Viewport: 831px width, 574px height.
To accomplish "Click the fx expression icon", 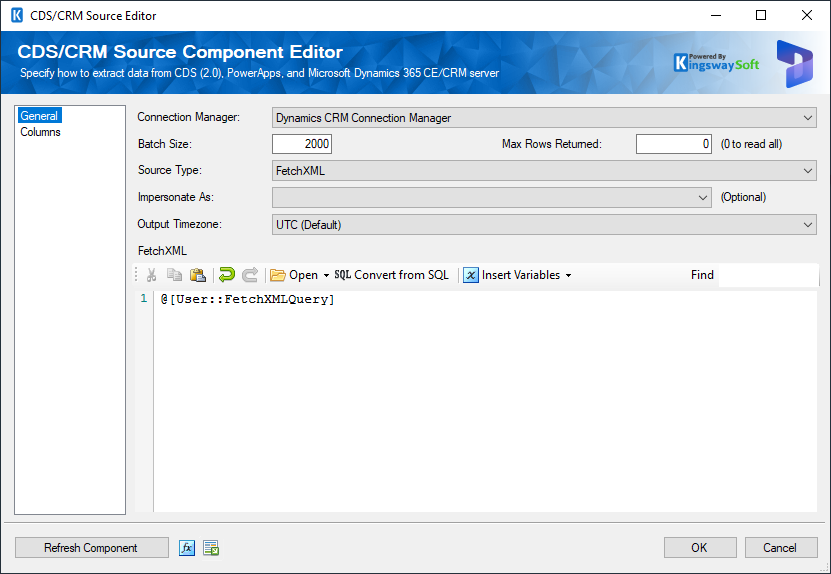I will click(187, 548).
